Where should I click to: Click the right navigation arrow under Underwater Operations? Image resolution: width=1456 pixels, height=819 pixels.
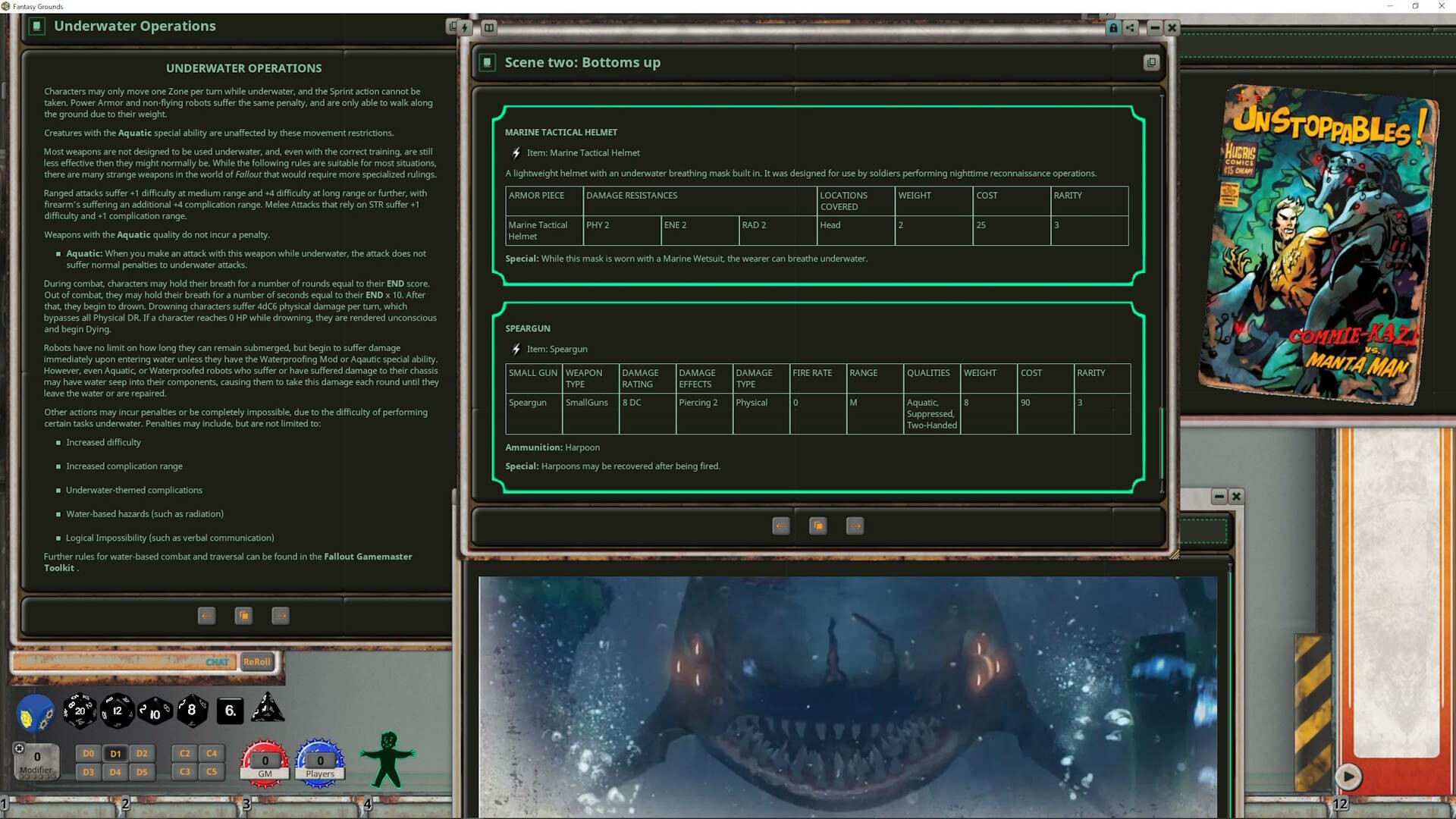click(281, 616)
